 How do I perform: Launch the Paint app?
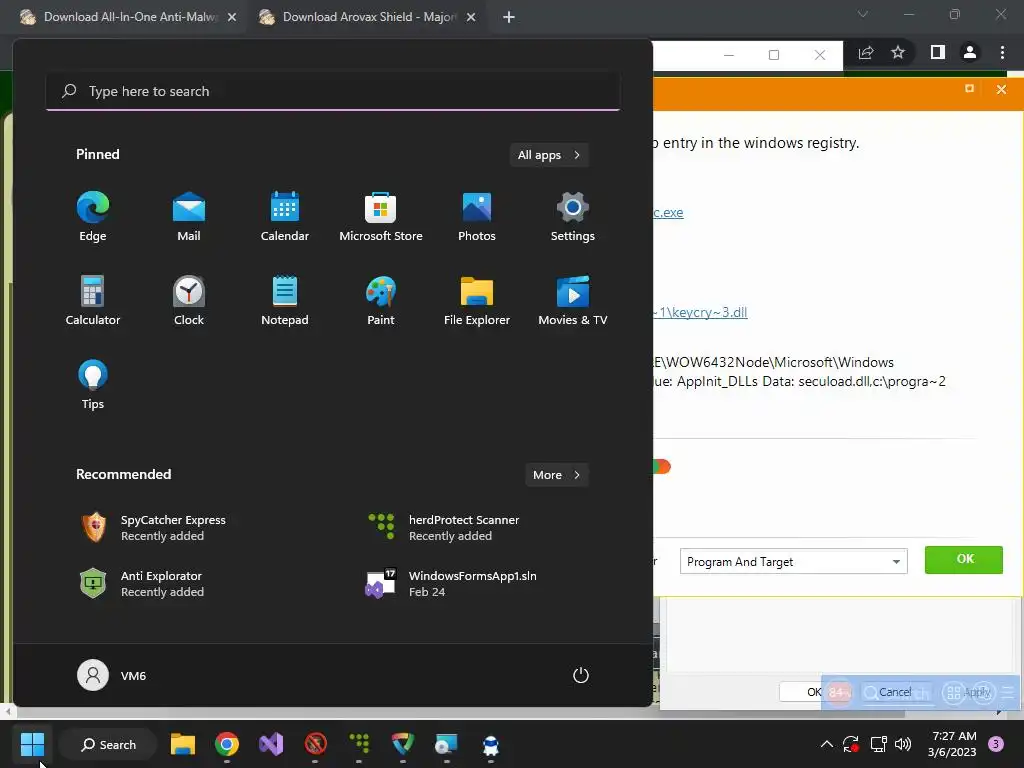coord(381,300)
